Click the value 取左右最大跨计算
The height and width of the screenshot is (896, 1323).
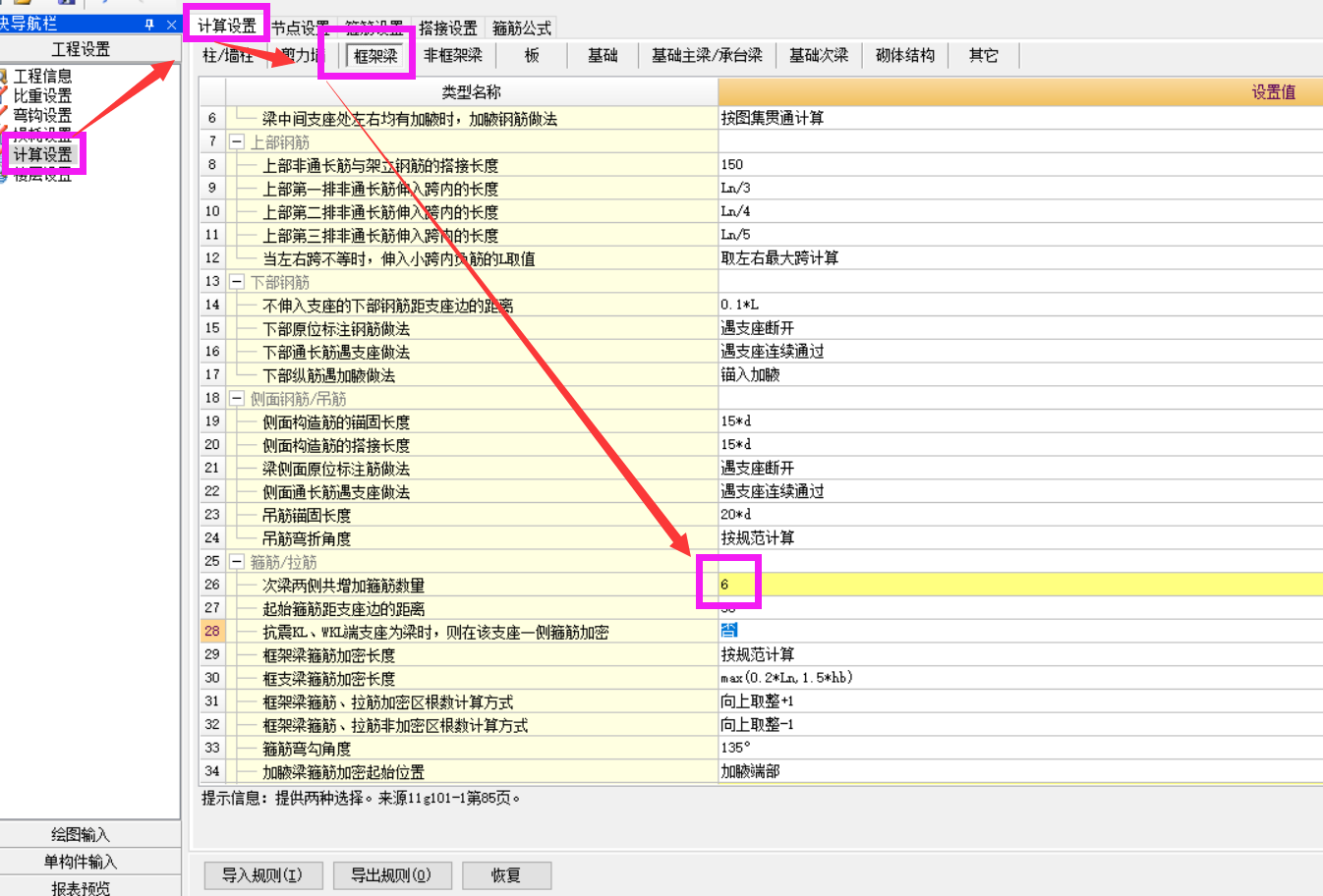pos(779,257)
